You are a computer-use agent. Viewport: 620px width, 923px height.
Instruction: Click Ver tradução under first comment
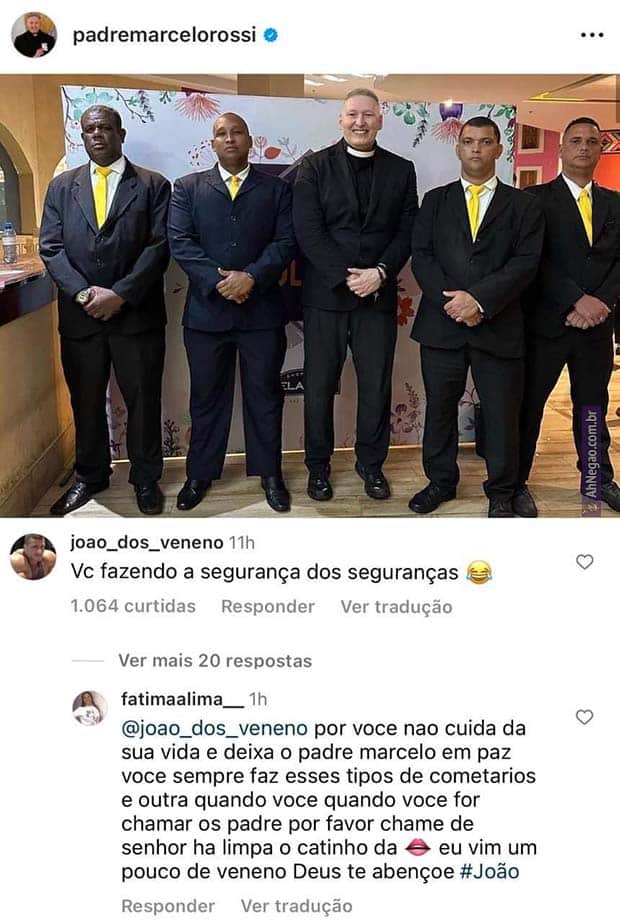coord(396,606)
